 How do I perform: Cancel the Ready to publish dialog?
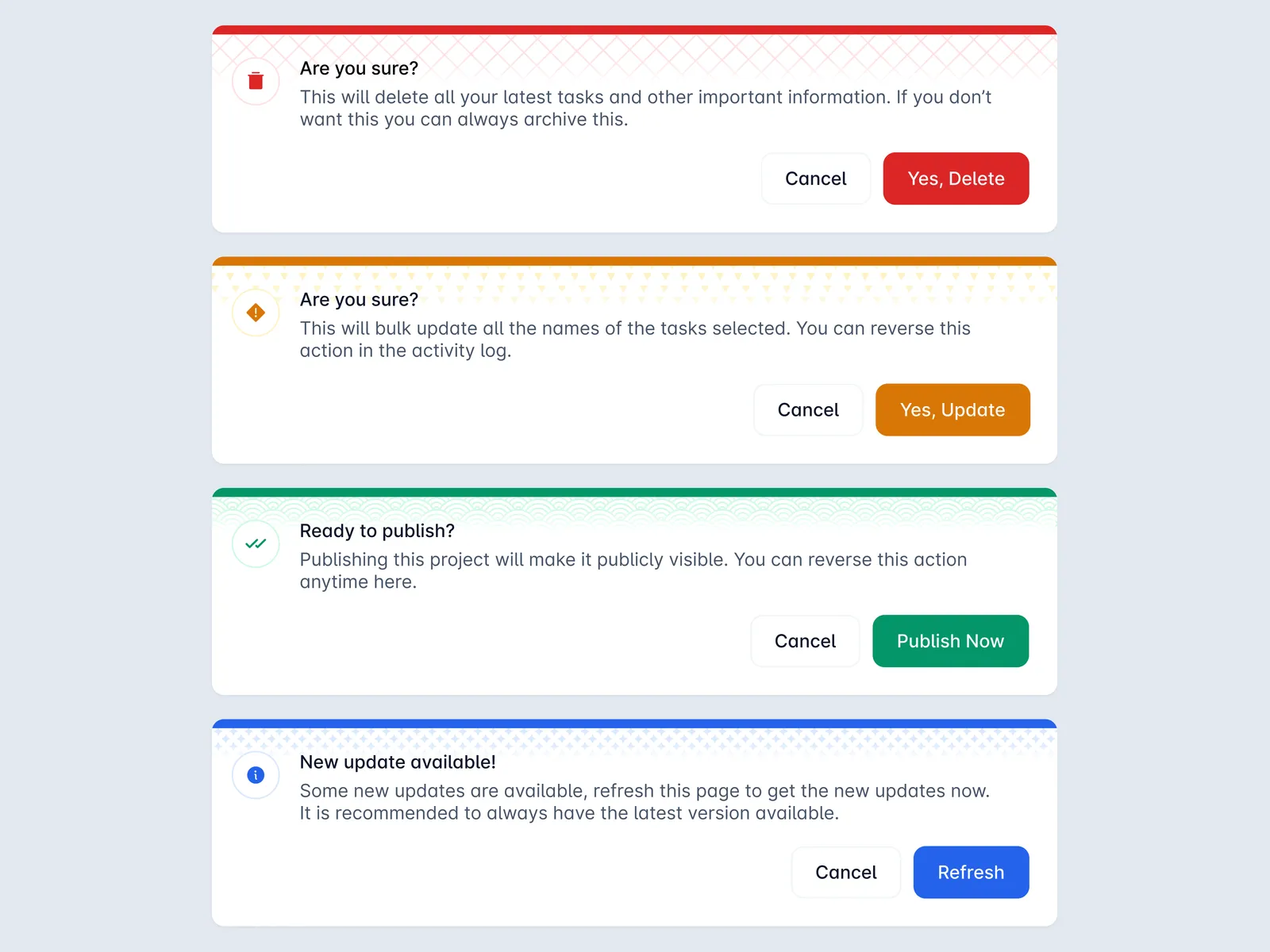(805, 641)
